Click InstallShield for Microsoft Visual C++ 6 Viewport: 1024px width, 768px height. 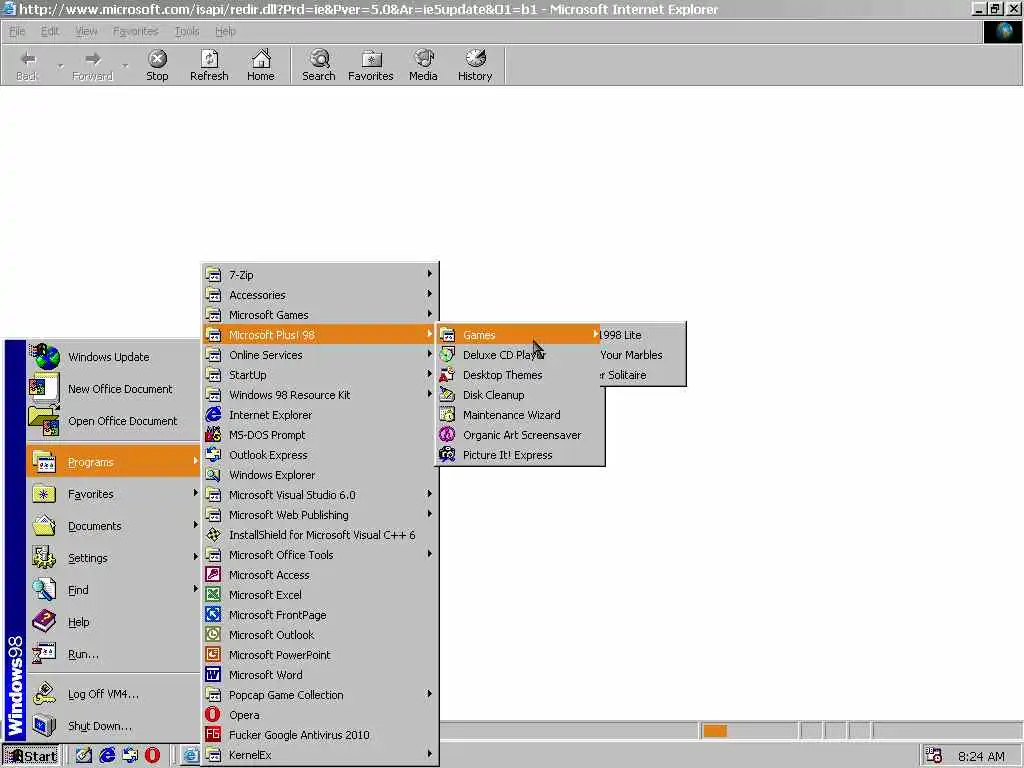click(x=320, y=535)
